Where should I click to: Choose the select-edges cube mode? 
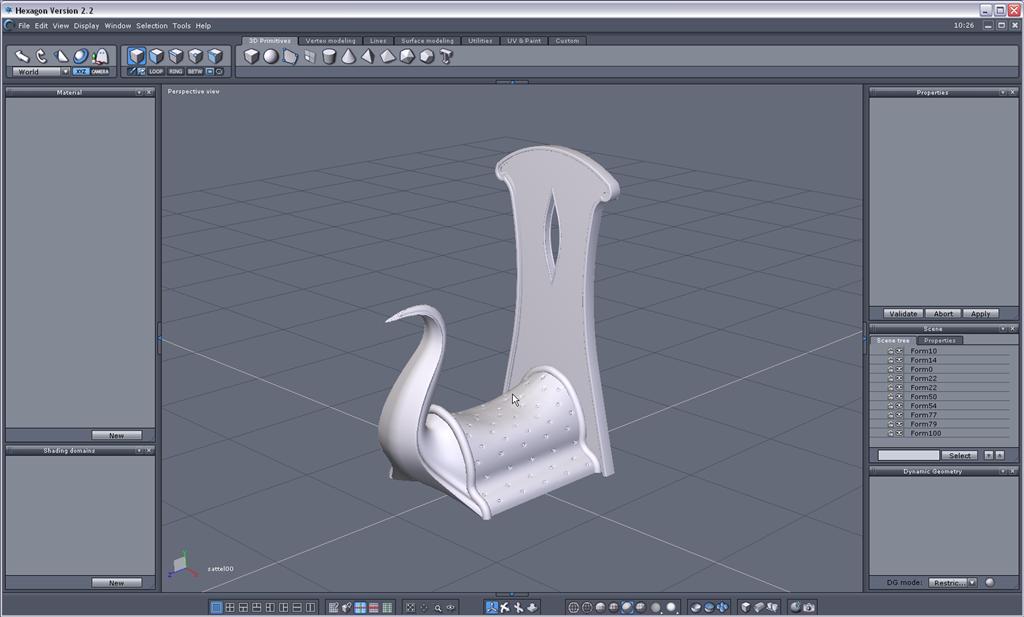[x=176, y=56]
